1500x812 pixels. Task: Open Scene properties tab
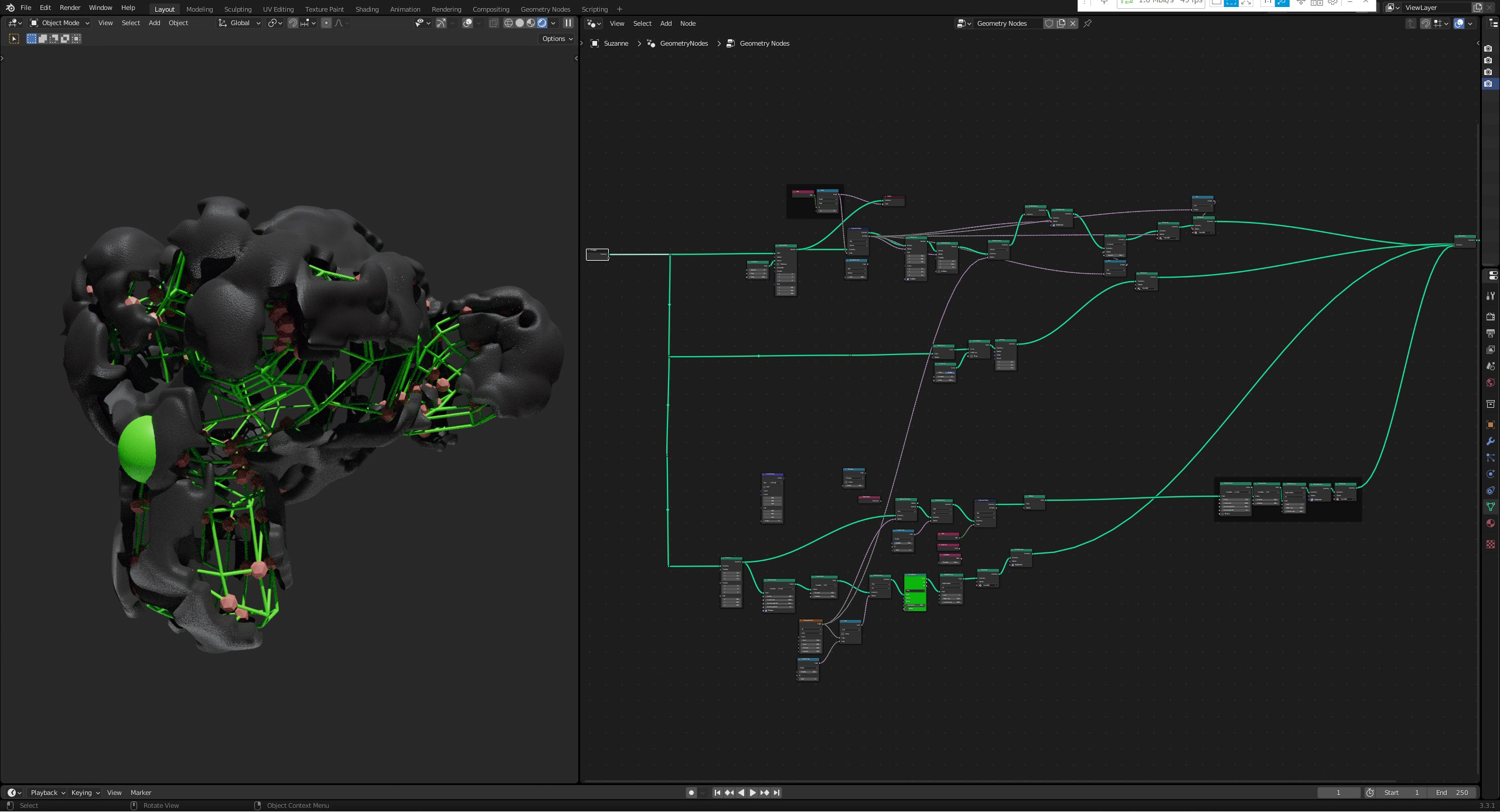[1491, 366]
